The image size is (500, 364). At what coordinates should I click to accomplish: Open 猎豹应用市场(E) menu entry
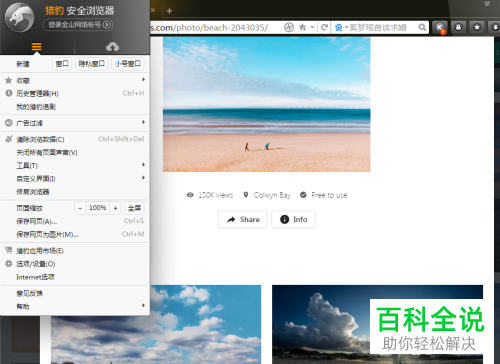(x=75, y=251)
